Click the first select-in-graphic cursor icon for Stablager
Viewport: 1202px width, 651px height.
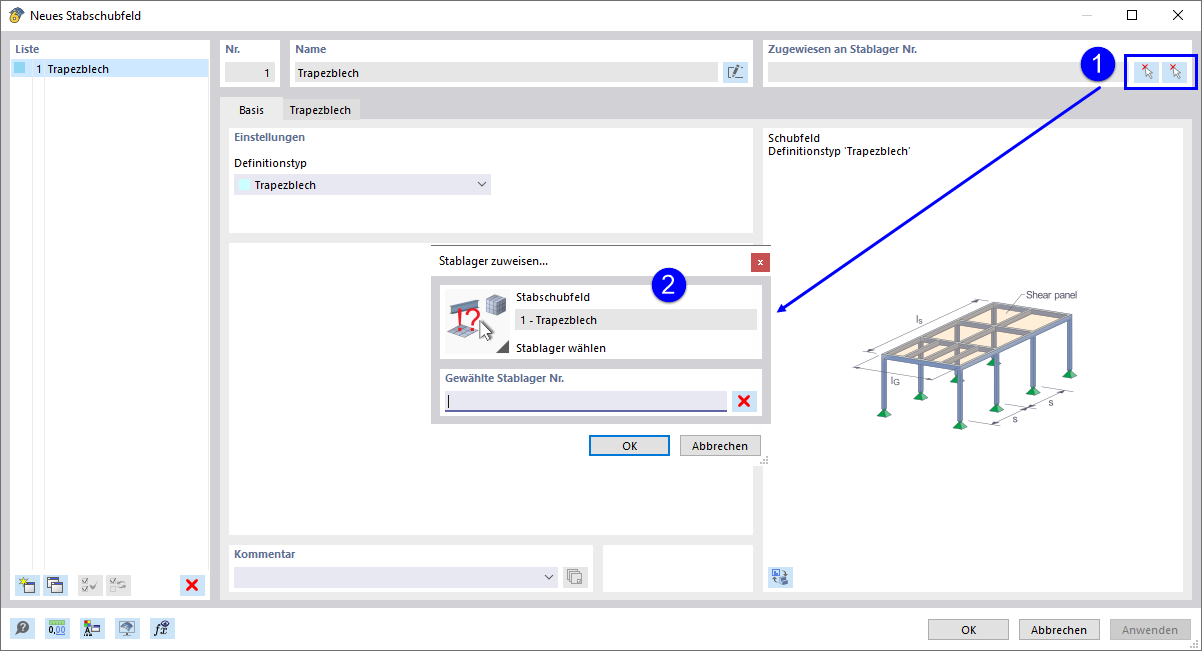pos(1147,72)
